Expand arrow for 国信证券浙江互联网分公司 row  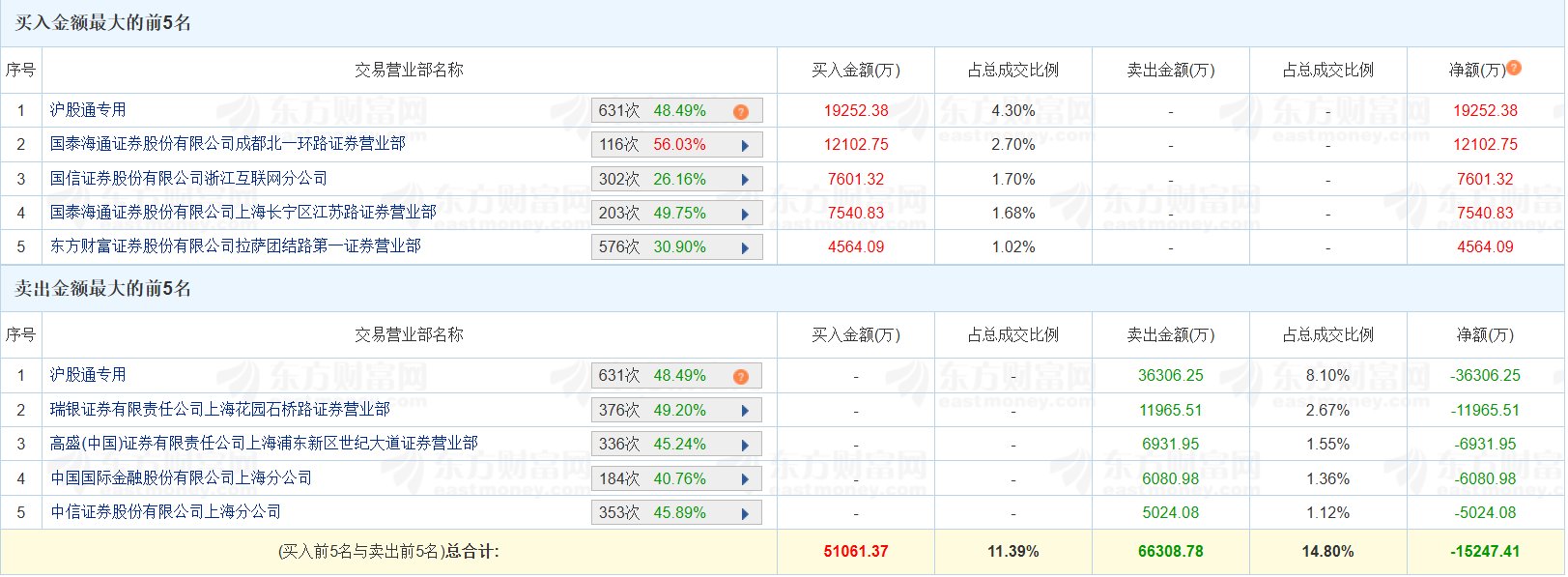pyautogui.click(x=745, y=180)
